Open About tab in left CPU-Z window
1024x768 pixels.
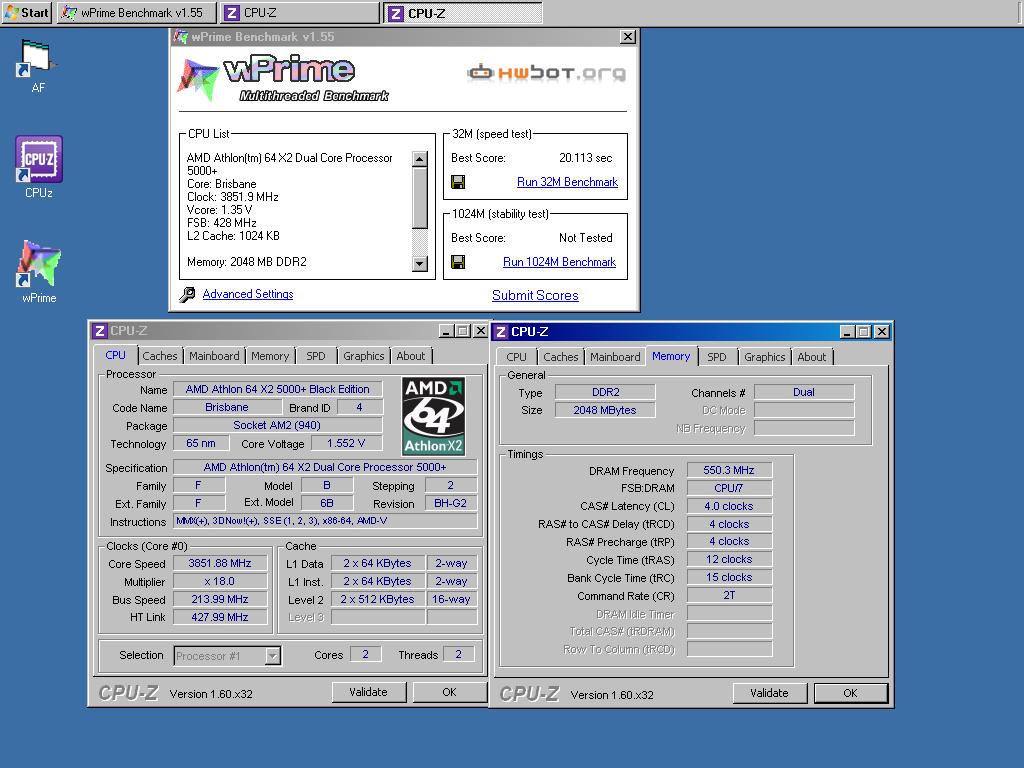click(x=411, y=356)
